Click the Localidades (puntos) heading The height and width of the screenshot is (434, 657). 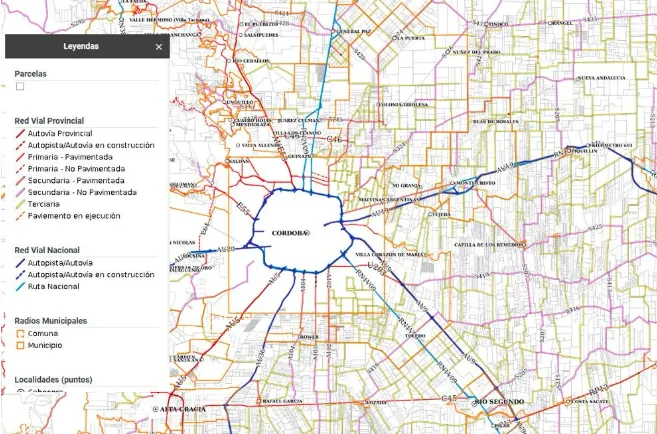pyautogui.click(x=53, y=380)
